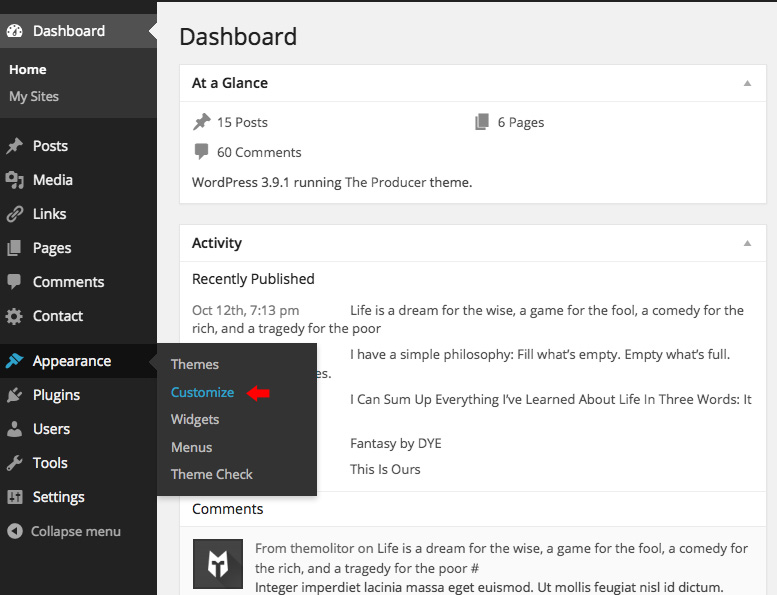Click the Posts pushpin icon in sidebar

click(14, 146)
